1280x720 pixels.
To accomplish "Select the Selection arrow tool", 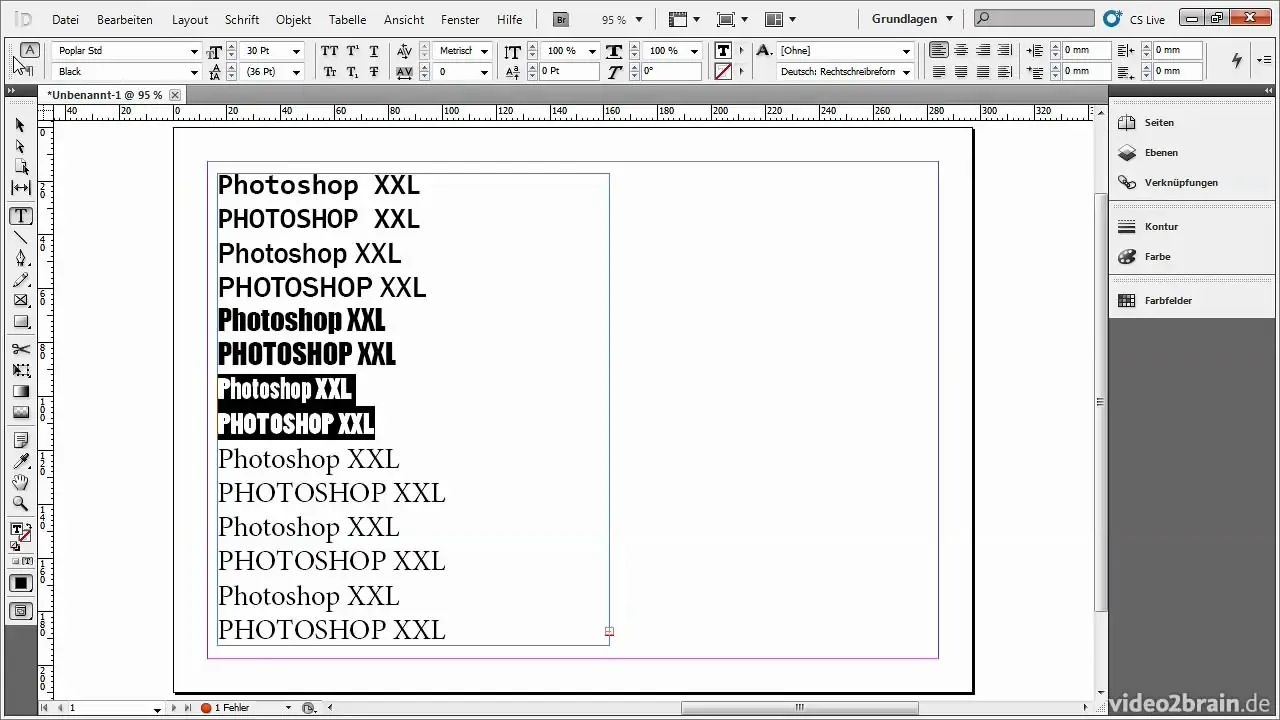I will pos(20,125).
